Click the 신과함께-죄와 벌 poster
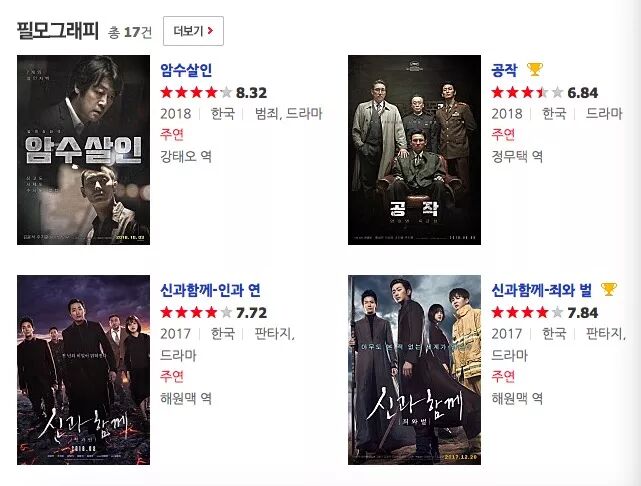The height and width of the screenshot is (486, 641). tap(415, 370)
